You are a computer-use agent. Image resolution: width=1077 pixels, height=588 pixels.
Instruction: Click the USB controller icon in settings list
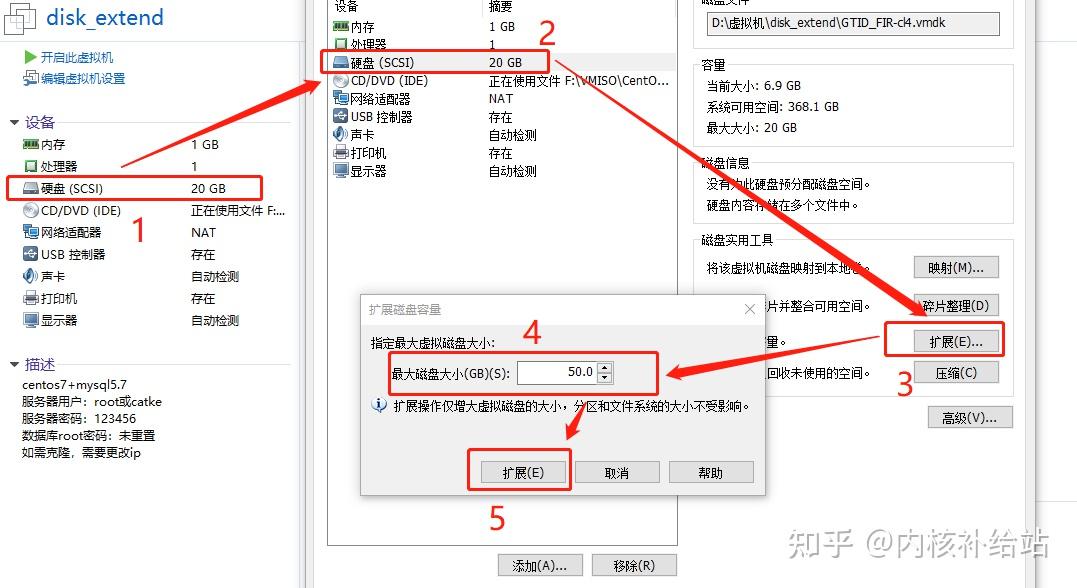341,116
